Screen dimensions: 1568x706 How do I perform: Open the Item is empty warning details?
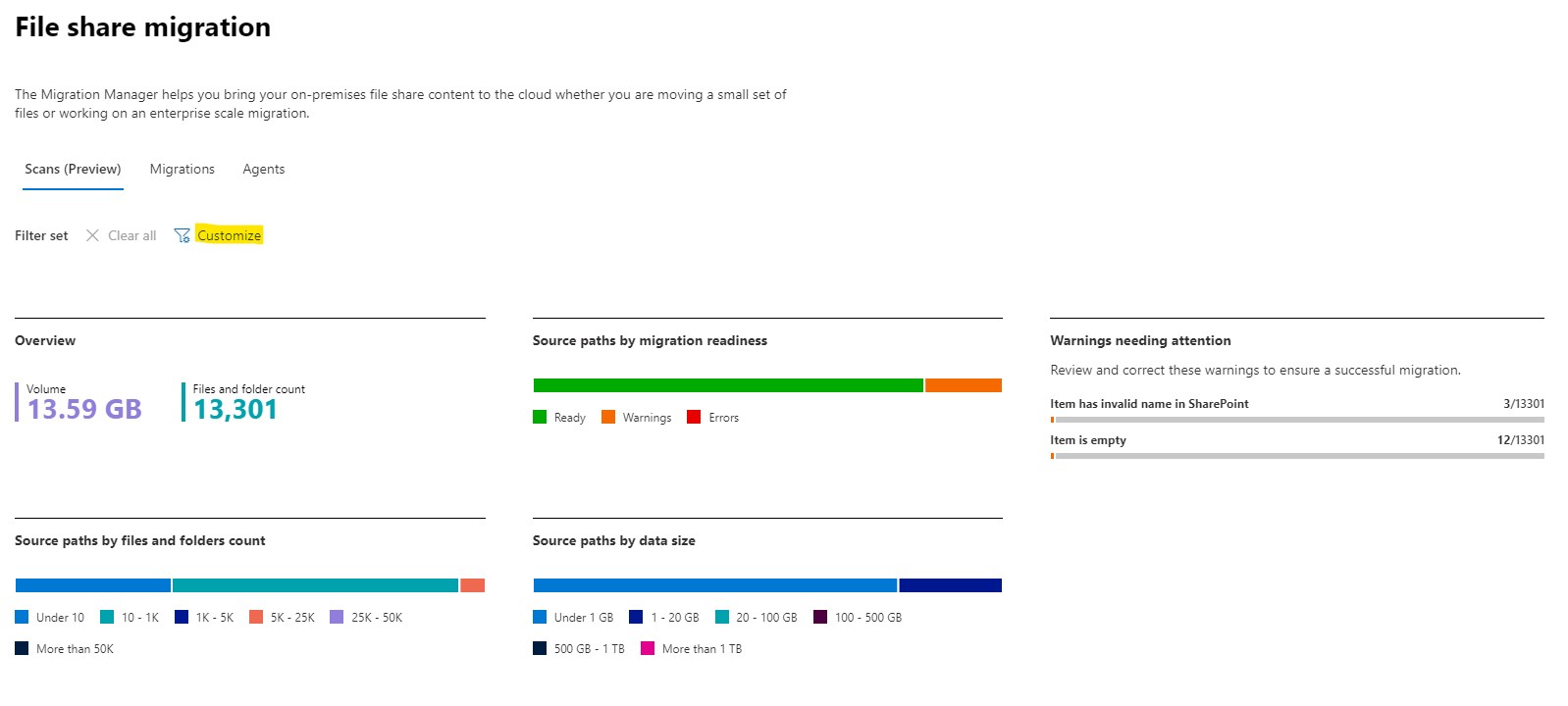pyautogui.click(x=1088, y=439)
